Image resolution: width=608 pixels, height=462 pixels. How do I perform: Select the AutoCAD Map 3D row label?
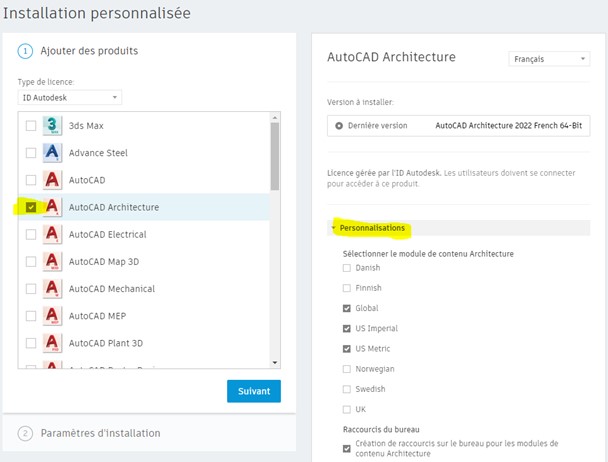(x=104, y=261)
